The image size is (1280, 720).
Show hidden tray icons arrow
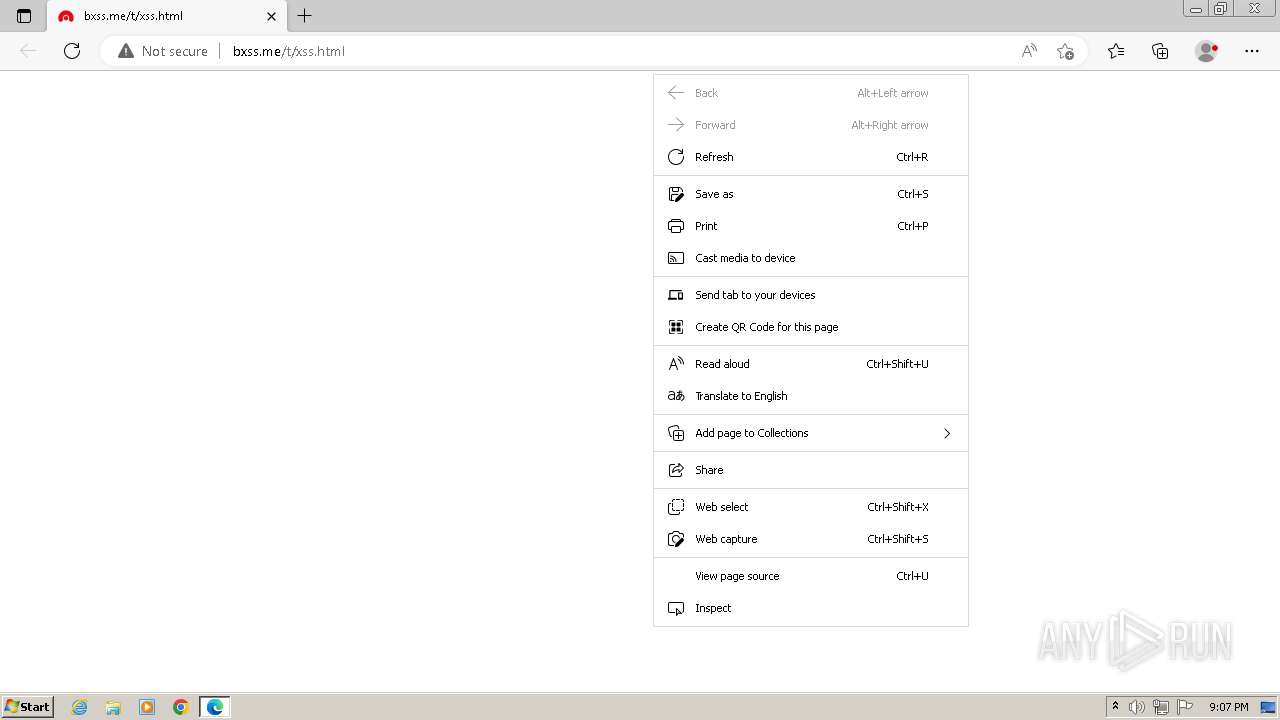[1115, 707]
